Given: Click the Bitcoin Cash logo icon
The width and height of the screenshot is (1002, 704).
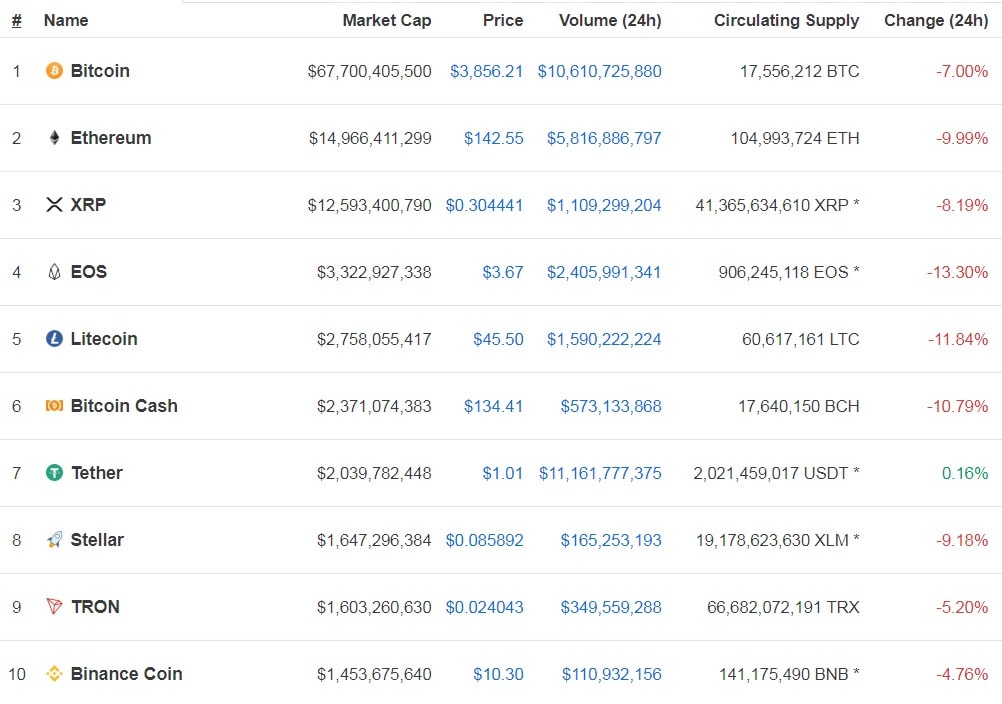Looking at the screenshot, I should (54, 406).
